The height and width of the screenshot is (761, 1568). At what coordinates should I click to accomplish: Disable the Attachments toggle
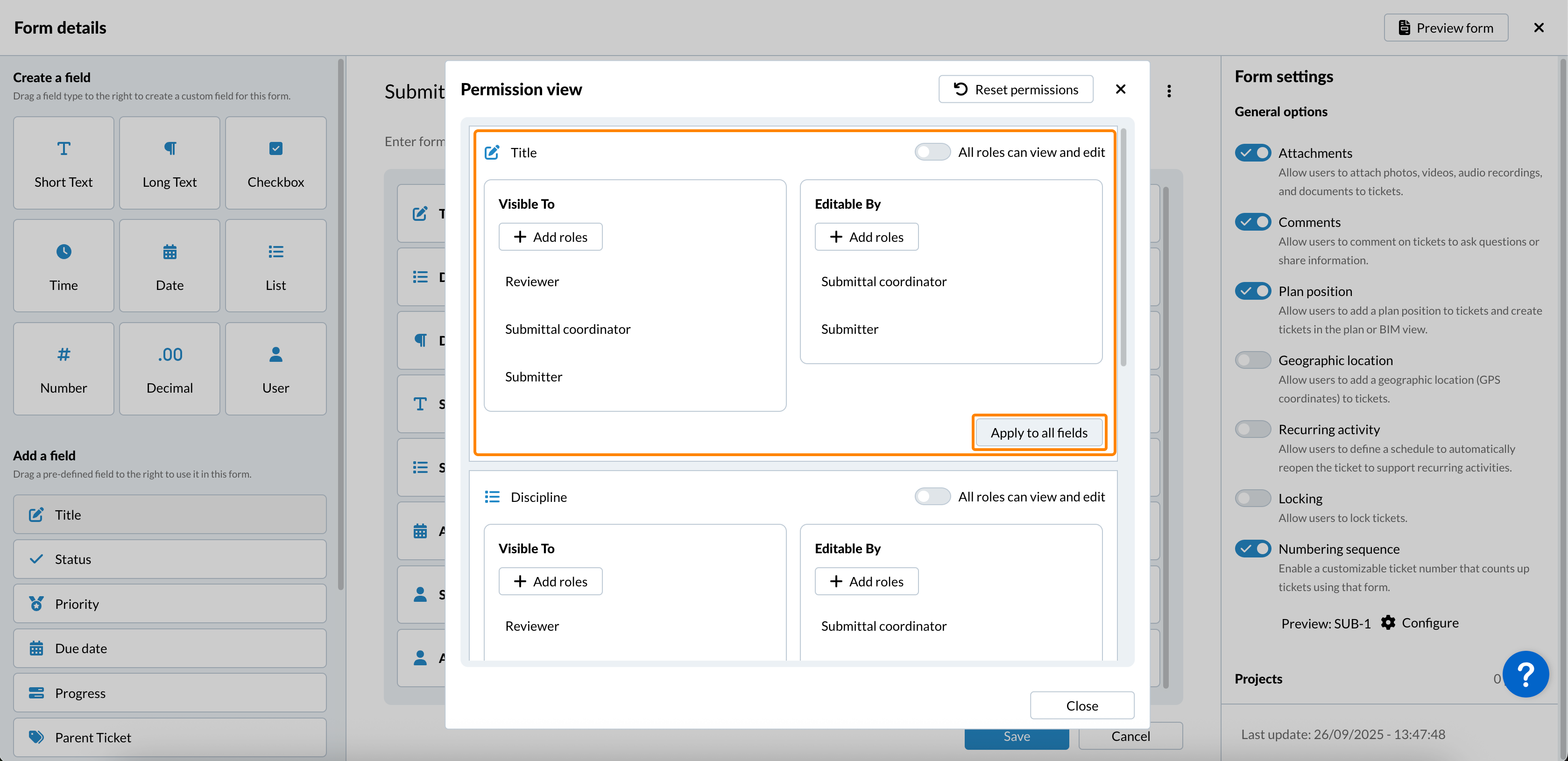1253,152
